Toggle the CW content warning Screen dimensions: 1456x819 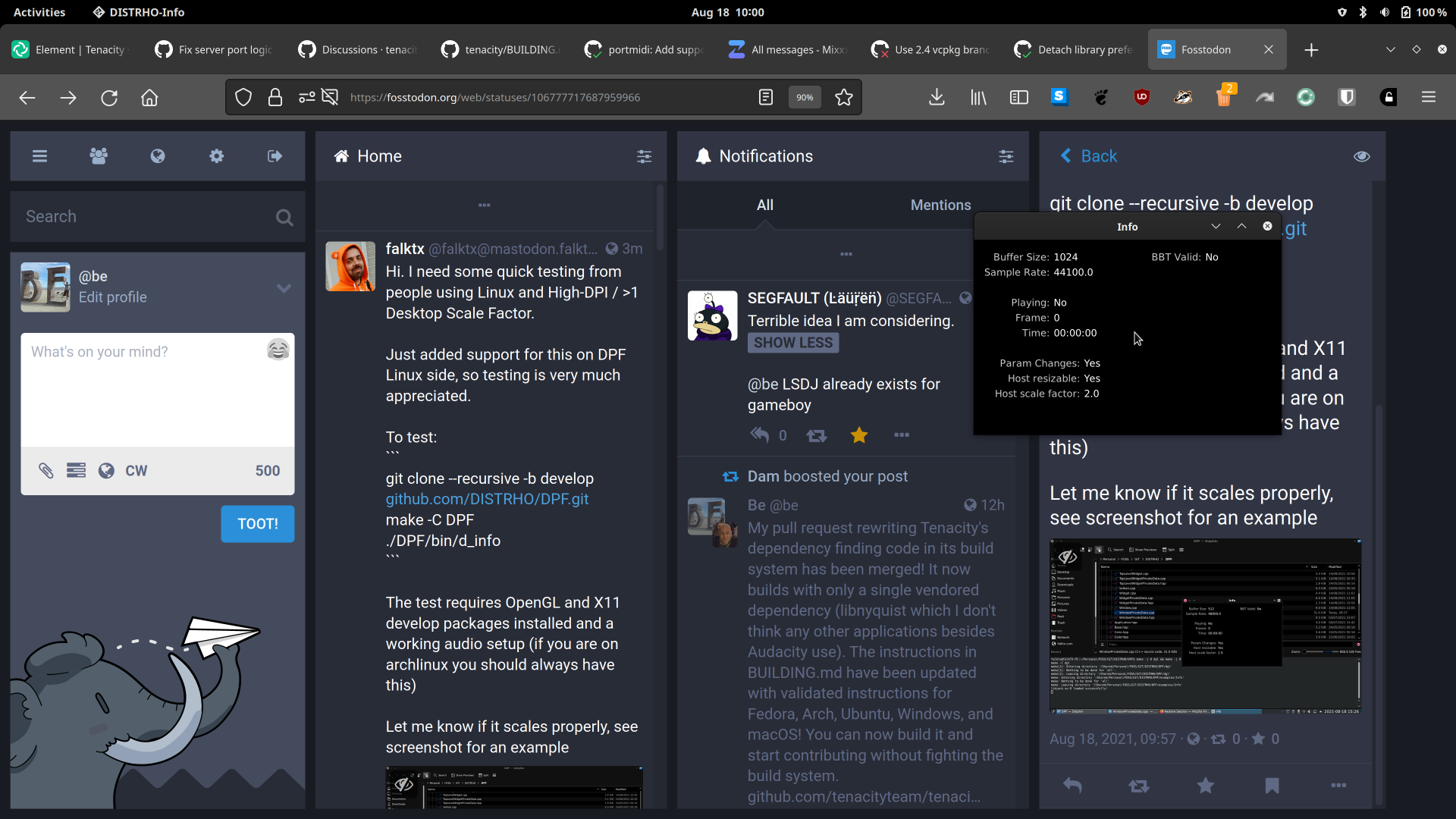point(136,471)
